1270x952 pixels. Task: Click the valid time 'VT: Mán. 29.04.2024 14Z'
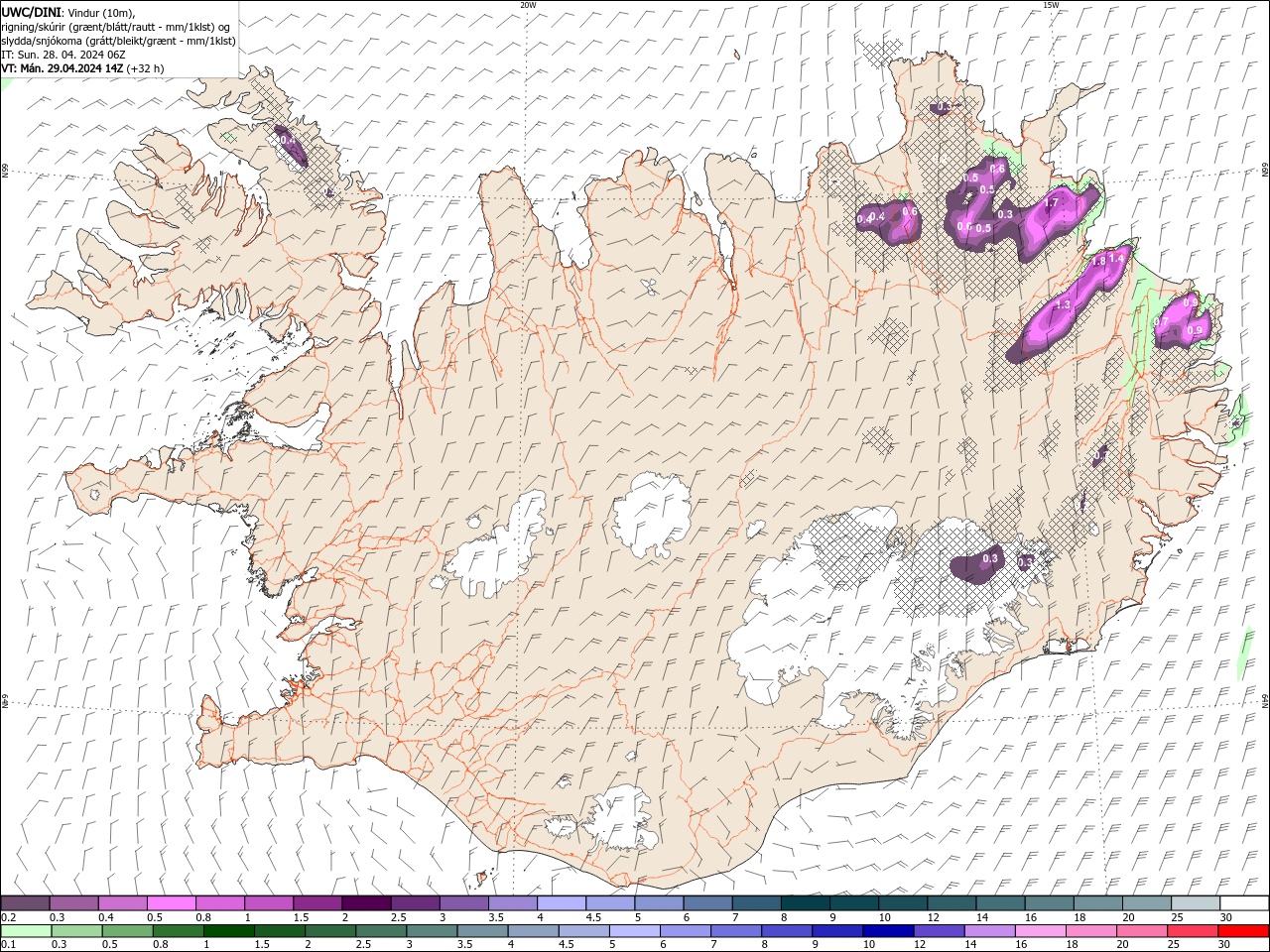(62, 68)
